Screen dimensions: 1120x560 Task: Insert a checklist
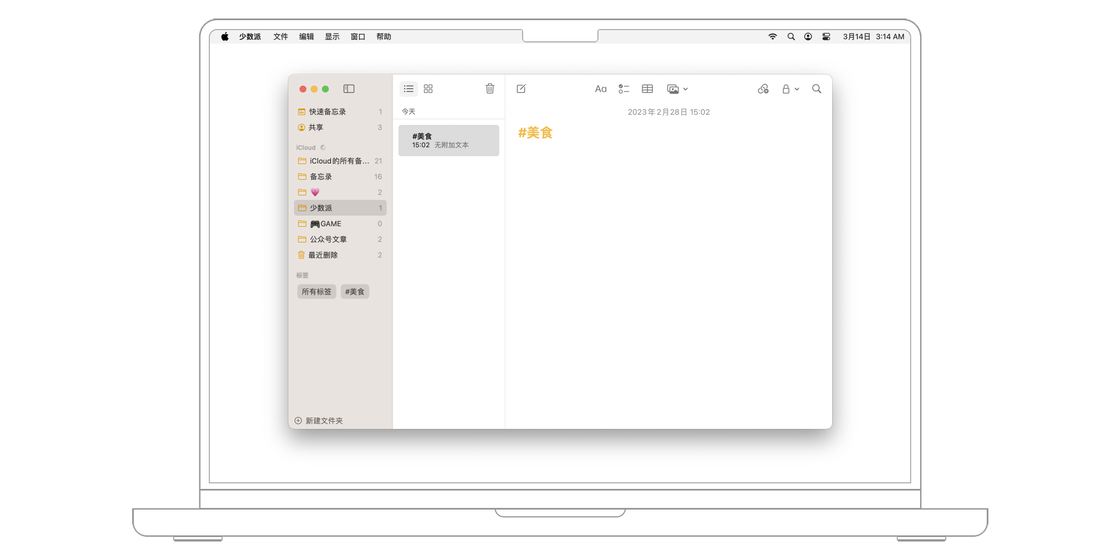click(x=624, y=89)
